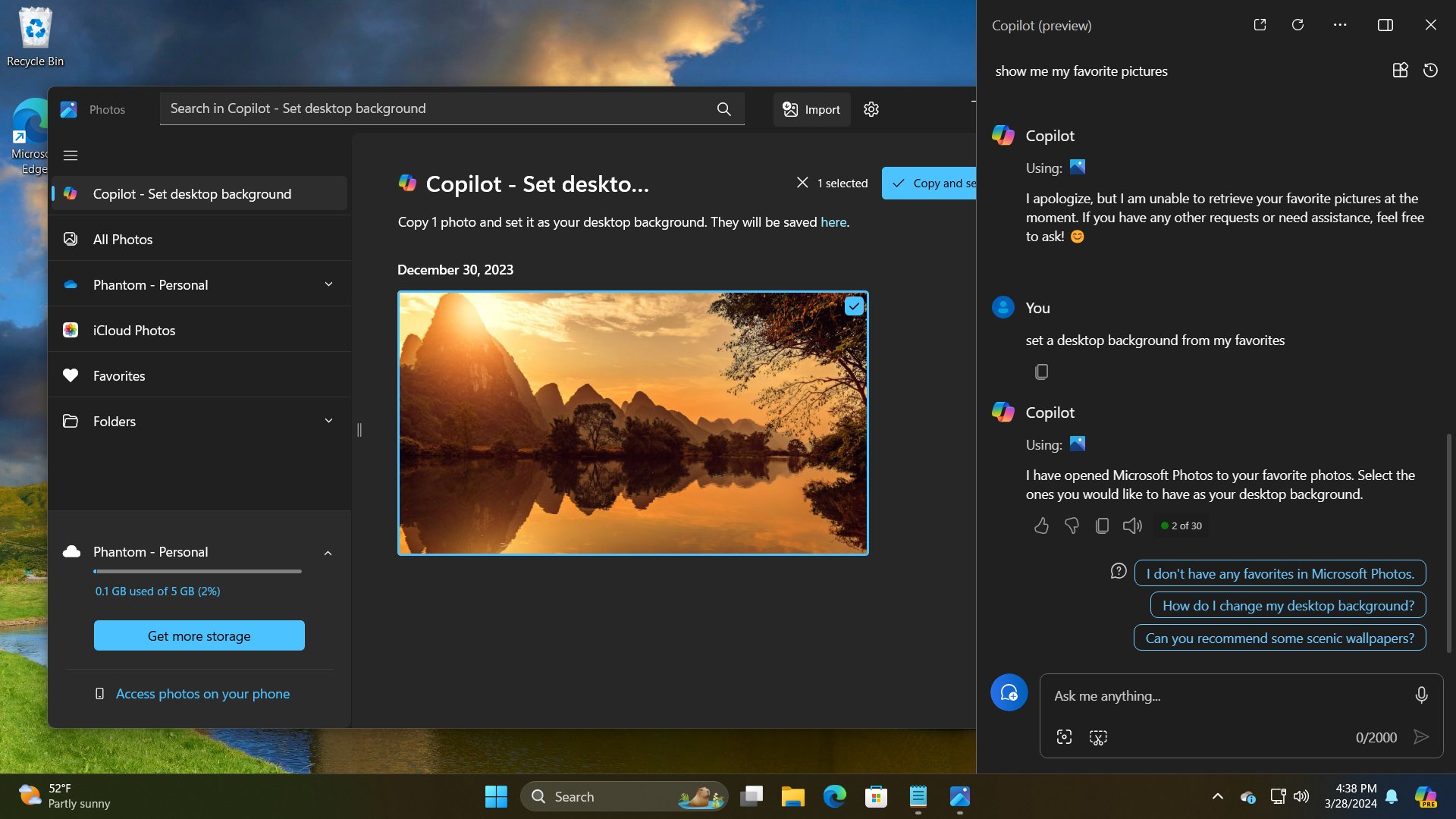Open Copilot plugins icon
This screenshot has height=819, width=1456.
pyautogui.click(x=1400, y=71)
